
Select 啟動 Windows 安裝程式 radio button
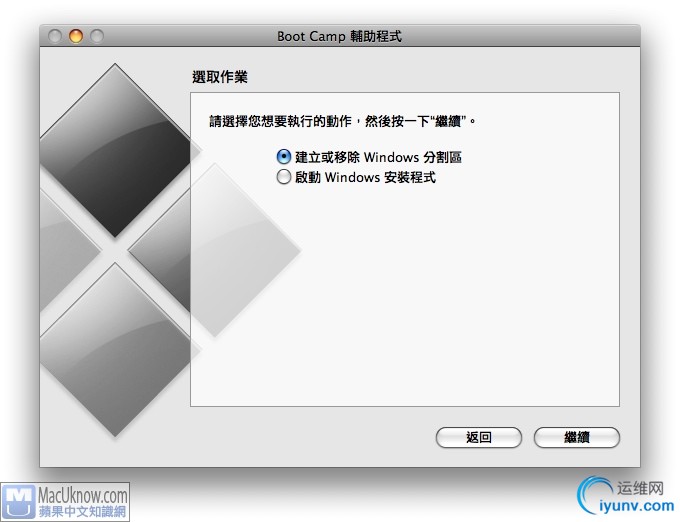284,177
